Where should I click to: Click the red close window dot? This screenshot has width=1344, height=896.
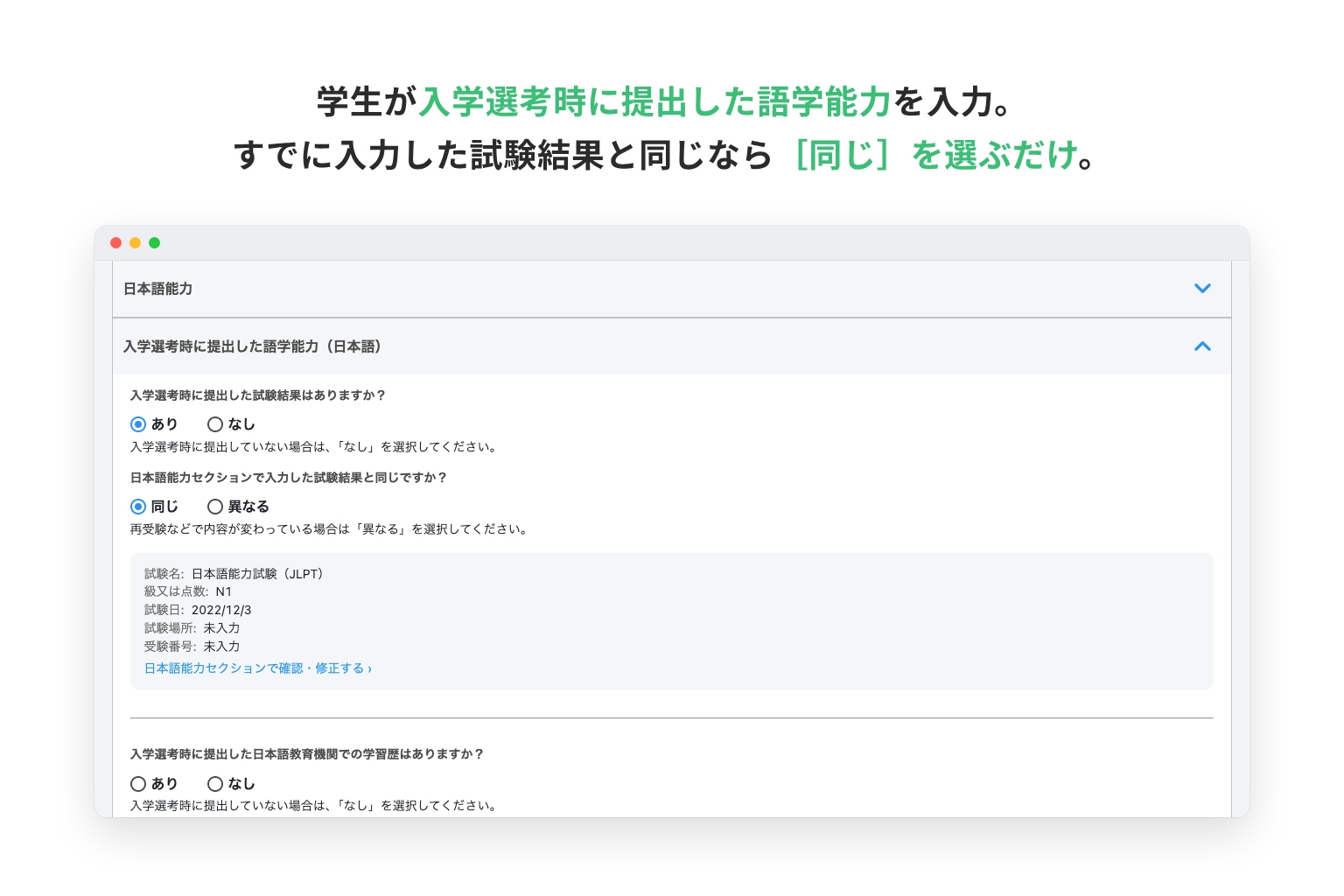(x=115, y=243)
